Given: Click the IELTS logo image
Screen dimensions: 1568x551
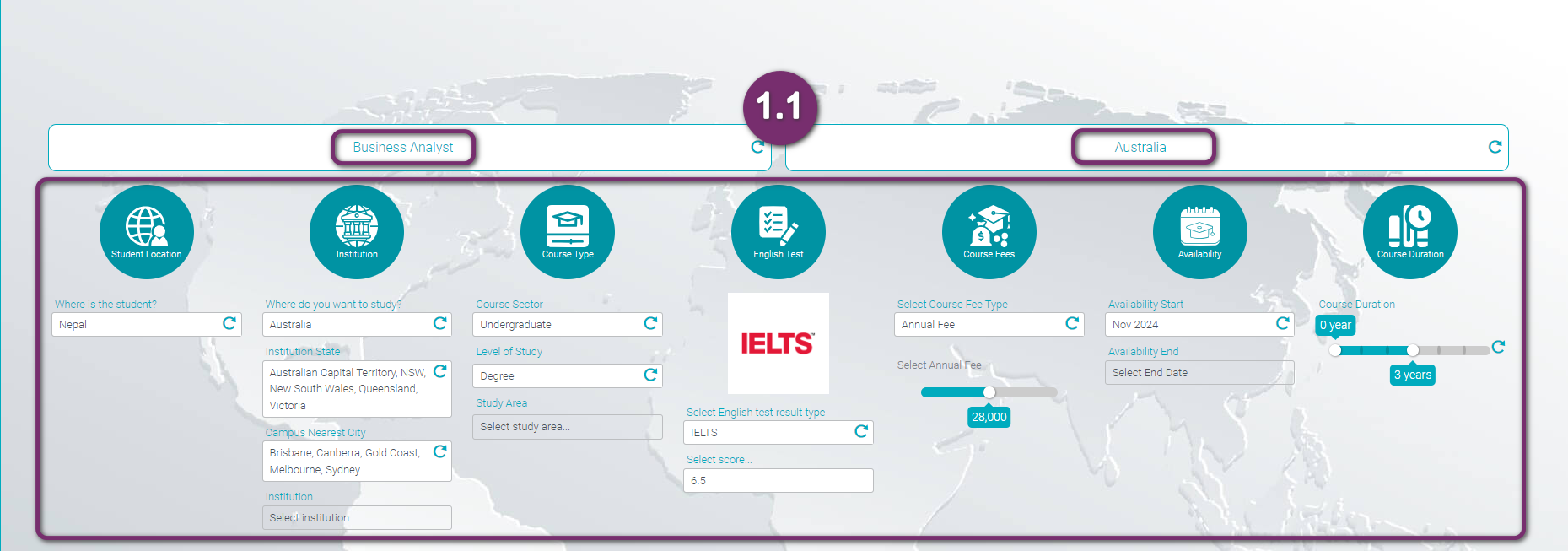Looking at the screenshot, I should pyautogui.click(x=778, y=343).
